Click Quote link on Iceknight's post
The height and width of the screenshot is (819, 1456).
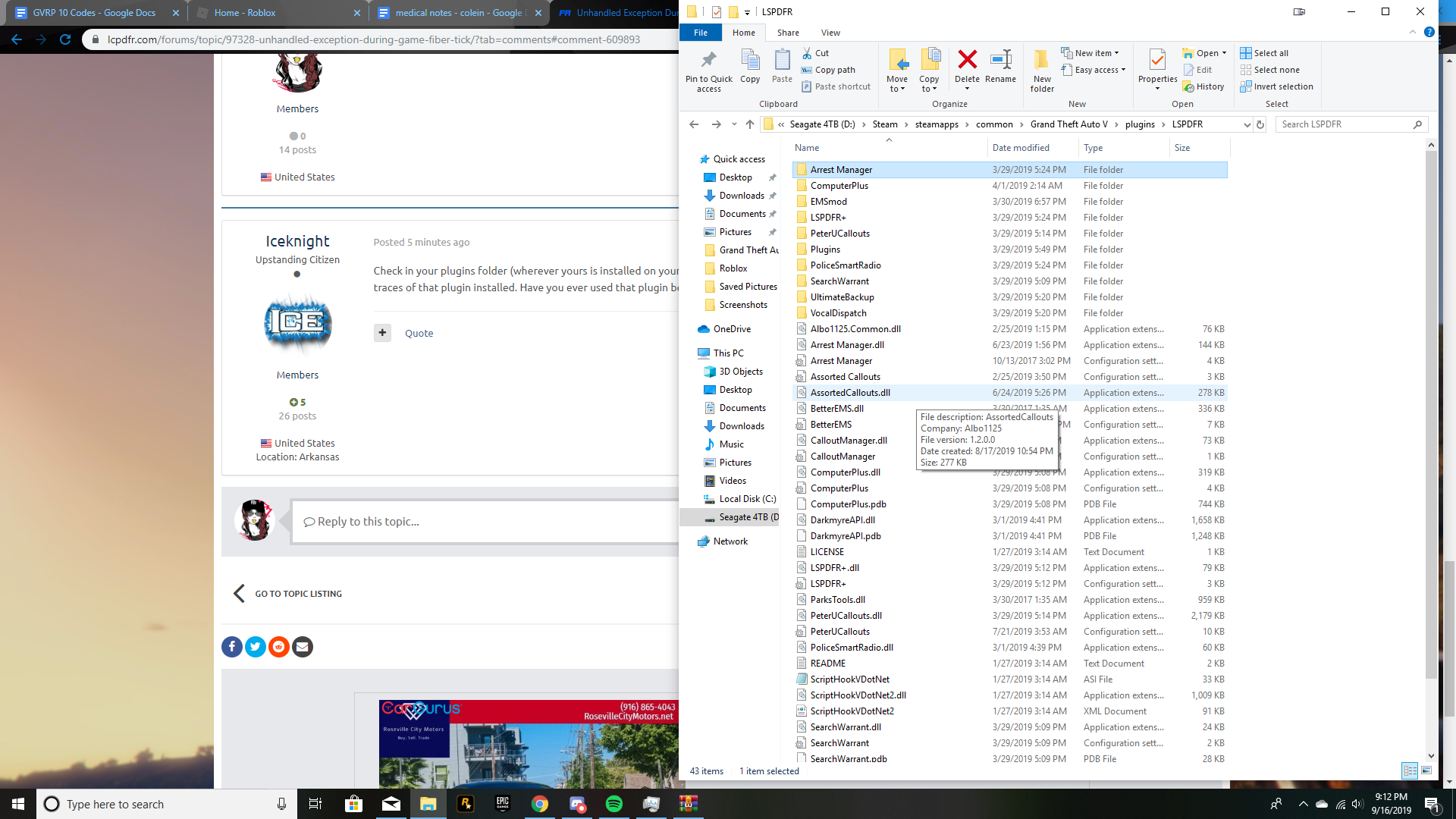[x=419, y=333]
